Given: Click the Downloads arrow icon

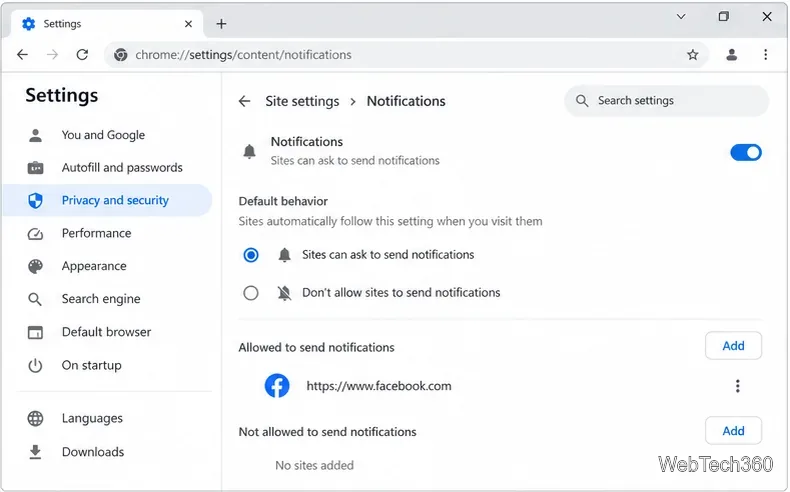Looking at the screenshot, I should coord(35,452).
